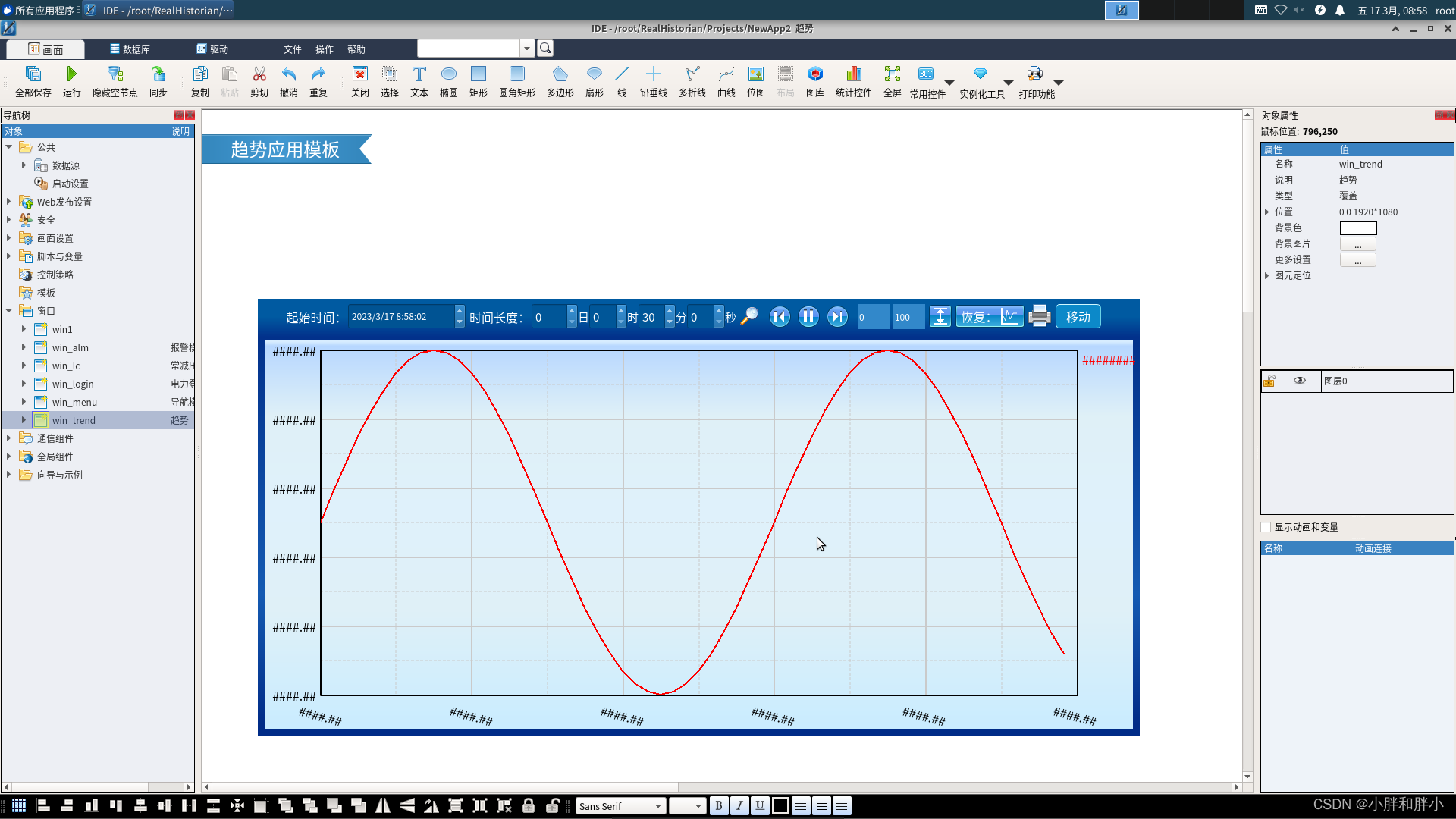The image size is (1456, 819).
Task: Open the Sans Serif font dropdown
Action: [x=657, y=806]
